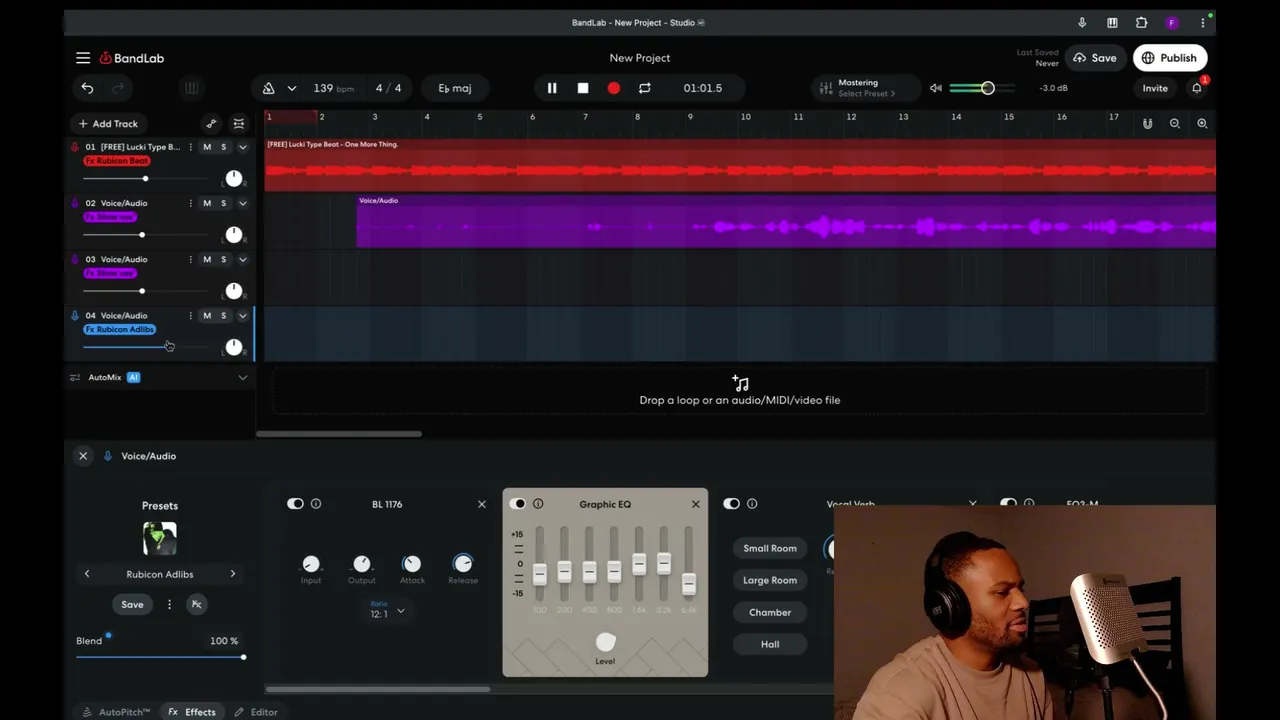Open options menu for track 04

(190, 315)
